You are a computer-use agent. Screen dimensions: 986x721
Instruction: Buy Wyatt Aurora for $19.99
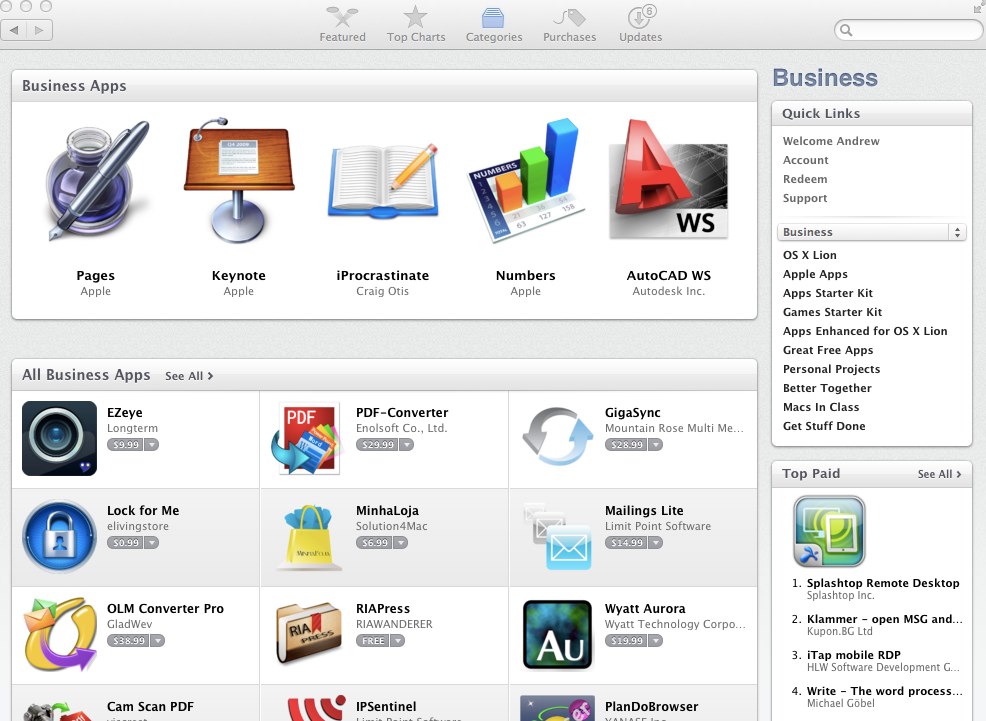tap(627, 641)
